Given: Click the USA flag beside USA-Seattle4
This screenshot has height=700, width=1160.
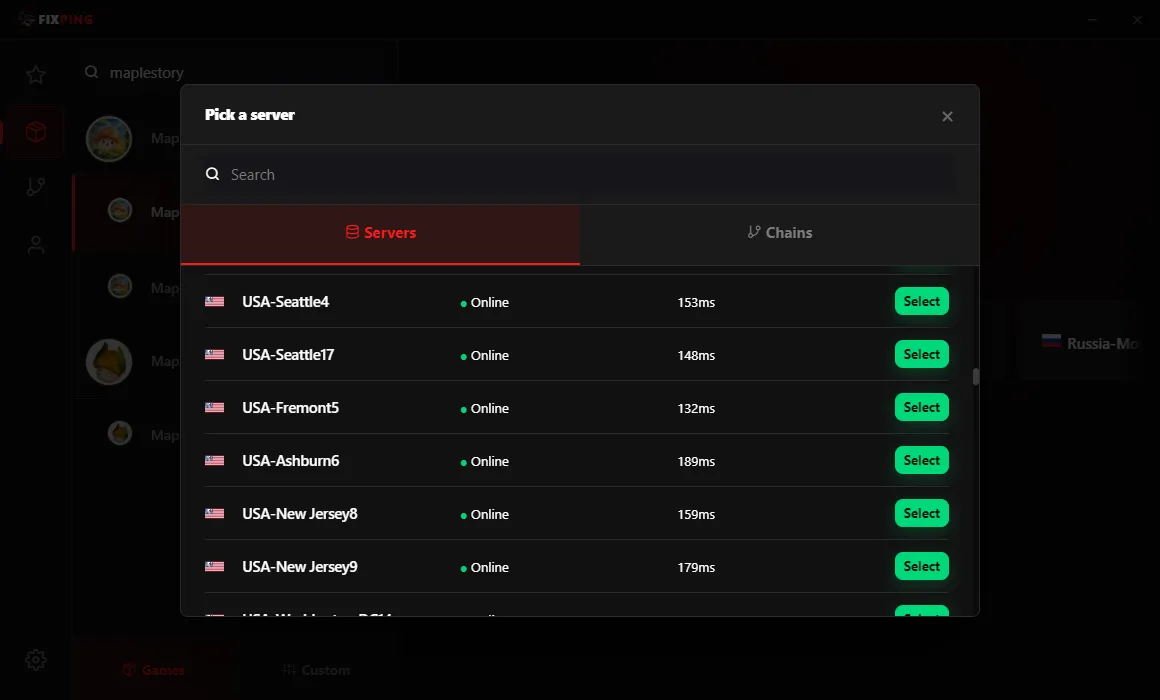Looking at the screenshot, I should [x=215, y=301].
